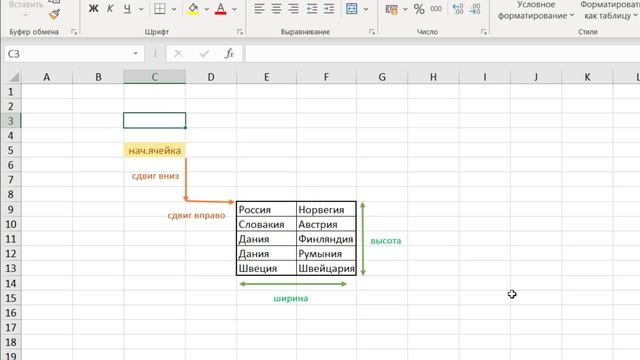
Task: Click the Name Box showing C3
Action: (68, 54)
